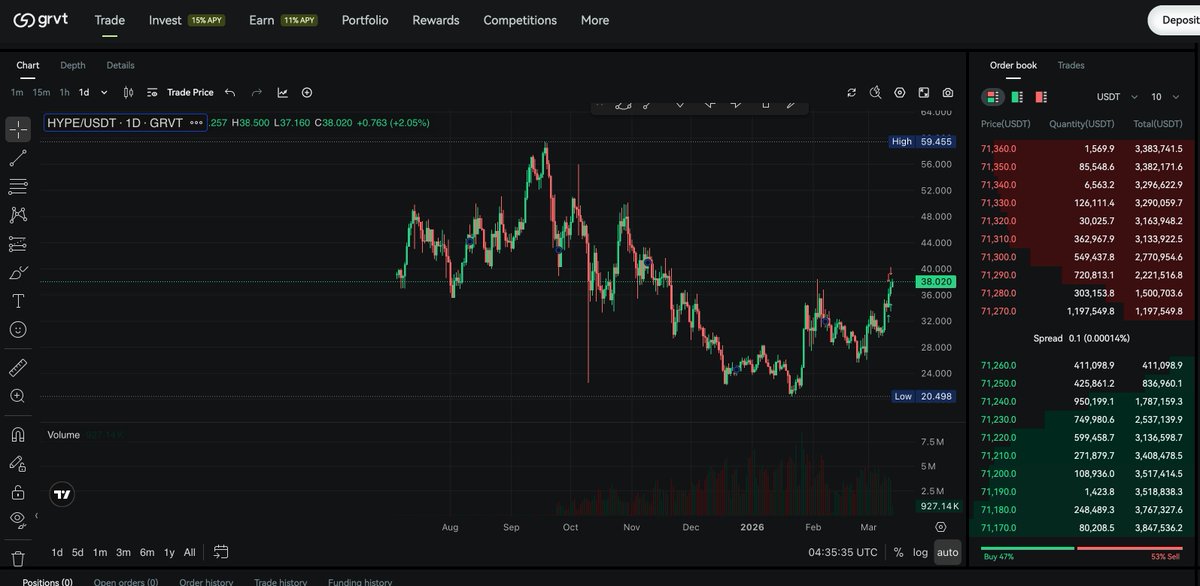This screenshot has width=1200, height=586.
Task: Select the trend line drawing tool
Action: 18,158
